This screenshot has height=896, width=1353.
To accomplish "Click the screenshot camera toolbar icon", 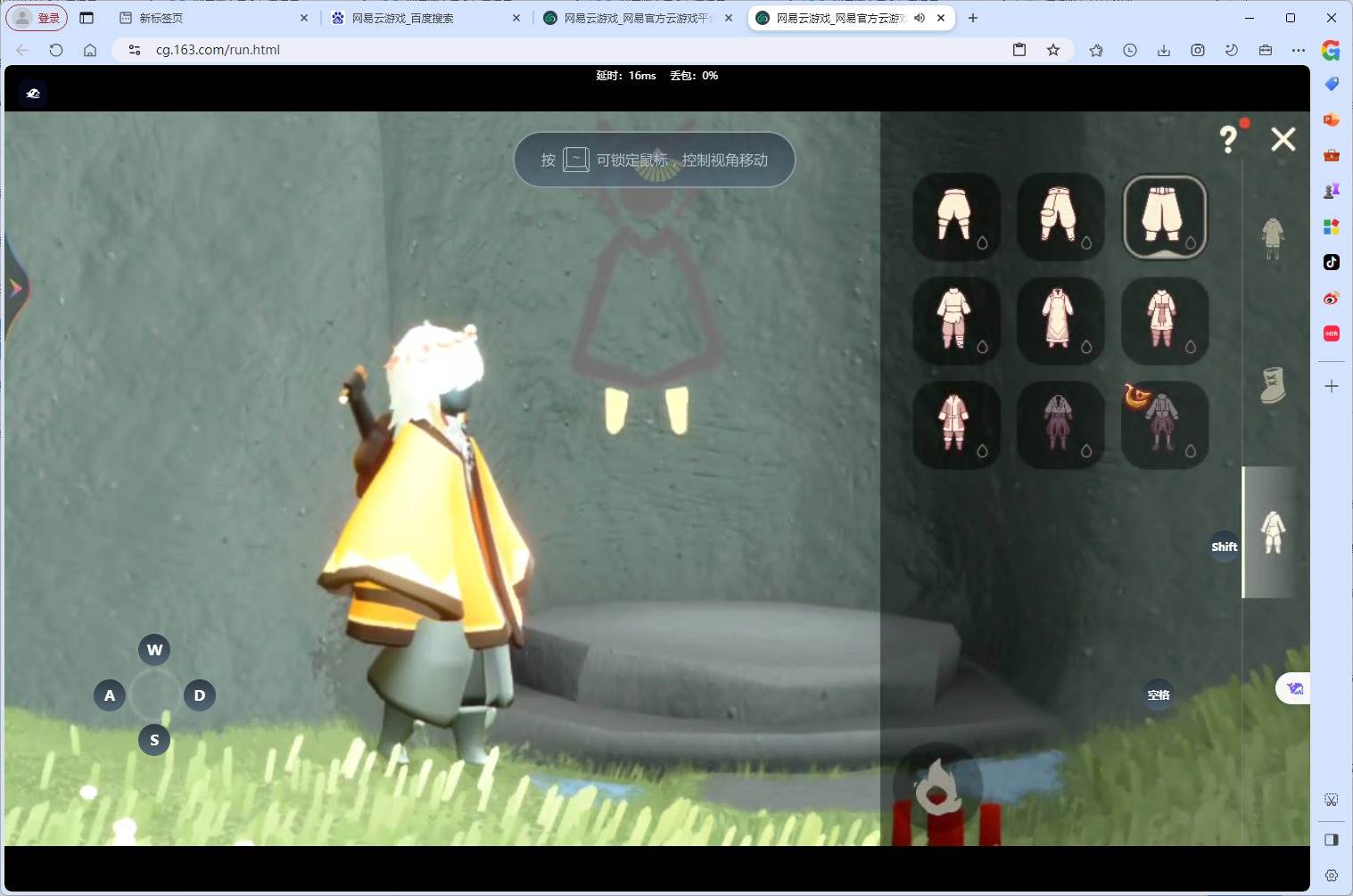I will (x=1198, y=50).
